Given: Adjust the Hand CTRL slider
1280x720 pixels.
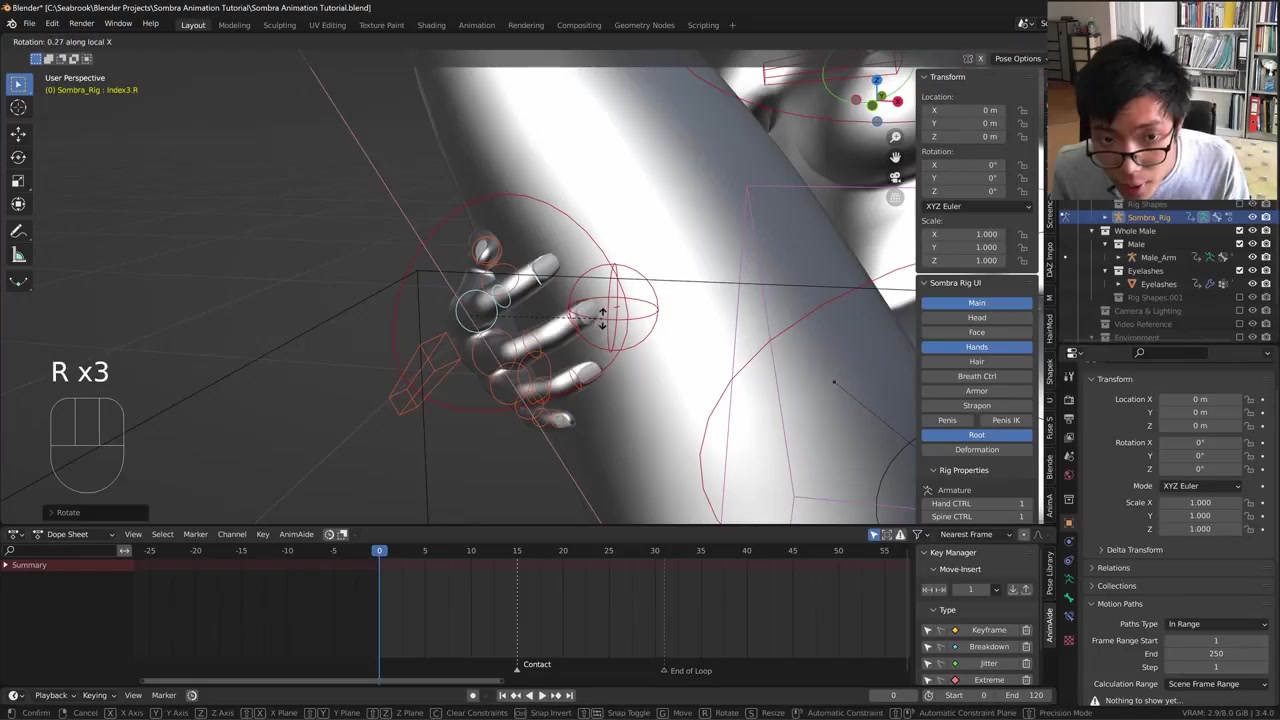Looking at the screenshot, I should [976, 503].
